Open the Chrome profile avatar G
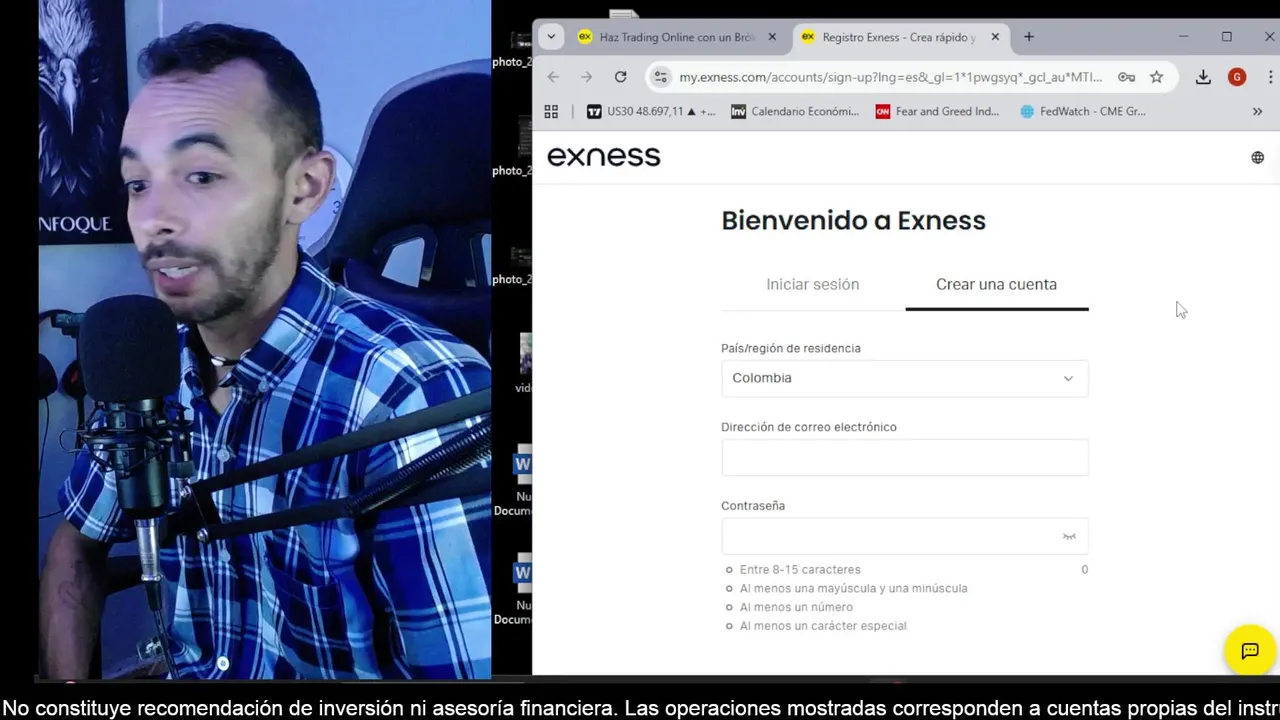The image size is (1280, 720). coord(1237,77)
